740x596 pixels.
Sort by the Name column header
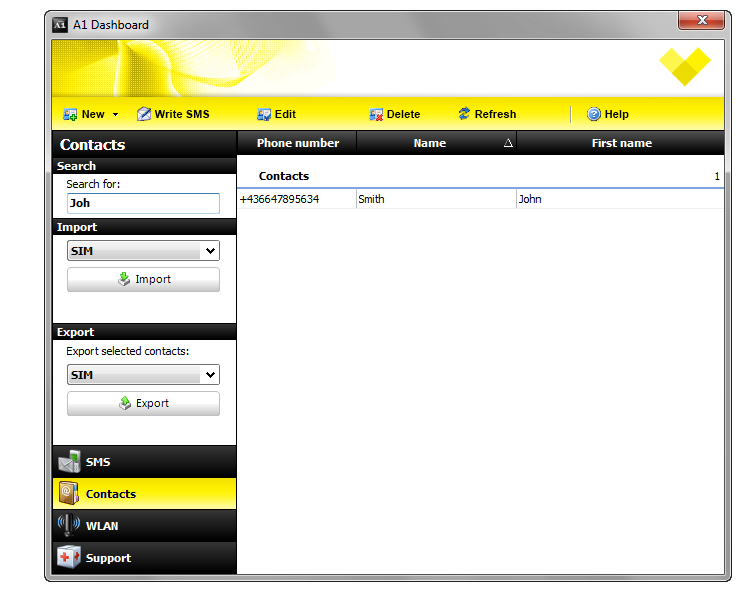pos(437,143)
